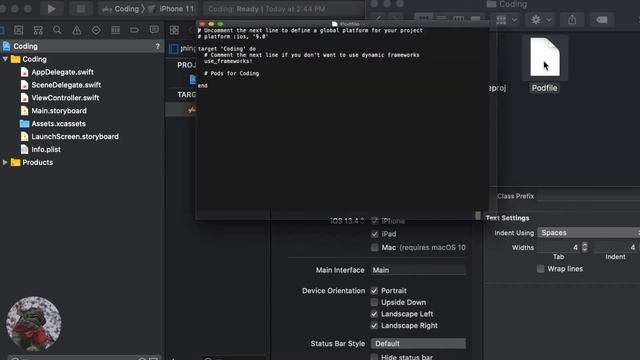Open the Source Control navigator
The width and height of the screenshot is (640, 360).
click(18, 30)
